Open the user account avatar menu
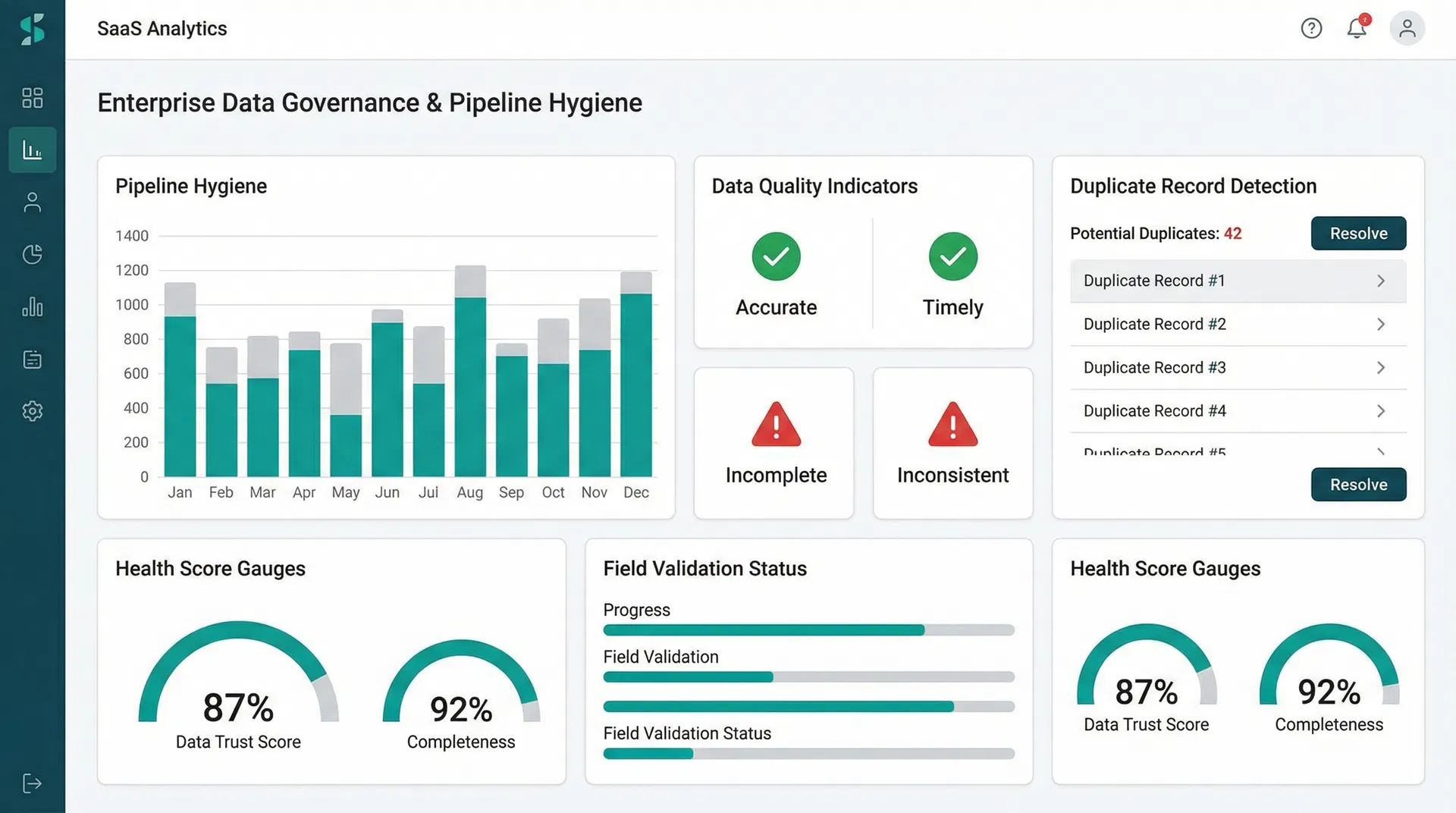 point(1407,28)
